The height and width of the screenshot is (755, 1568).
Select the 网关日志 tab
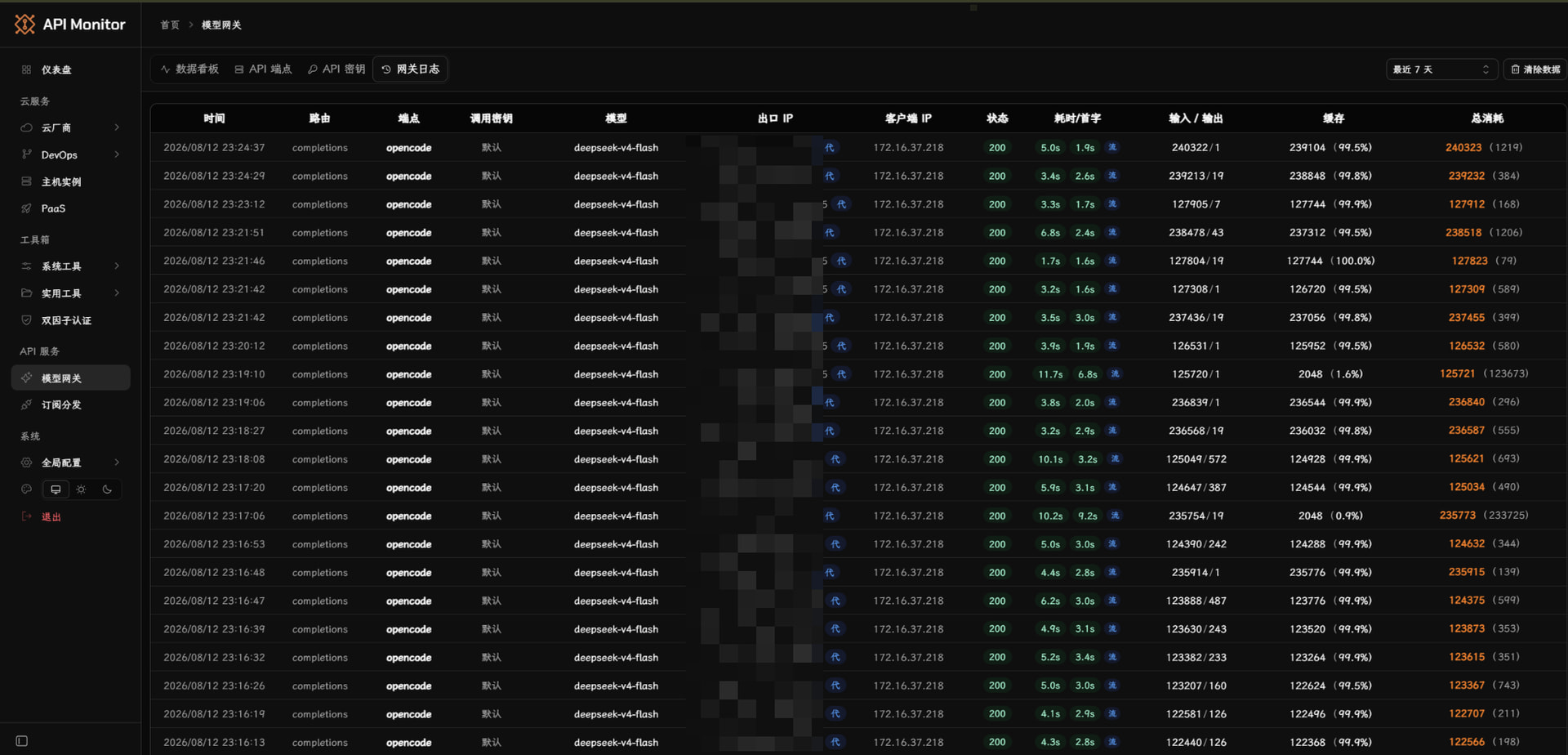(x=410, y=69)
